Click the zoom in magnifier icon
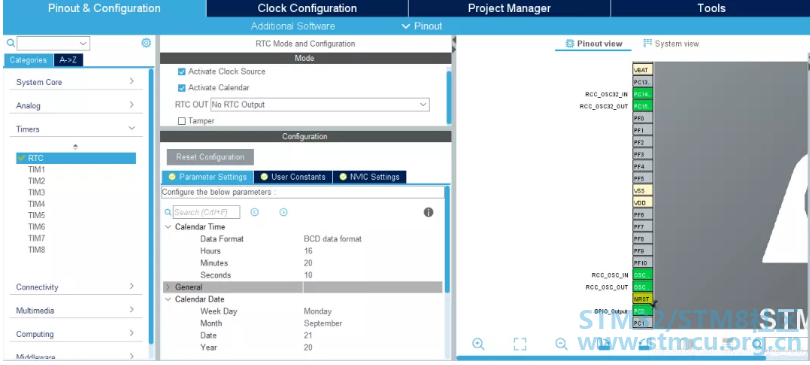Screen dimensions: 810x365 coord(478,344)
